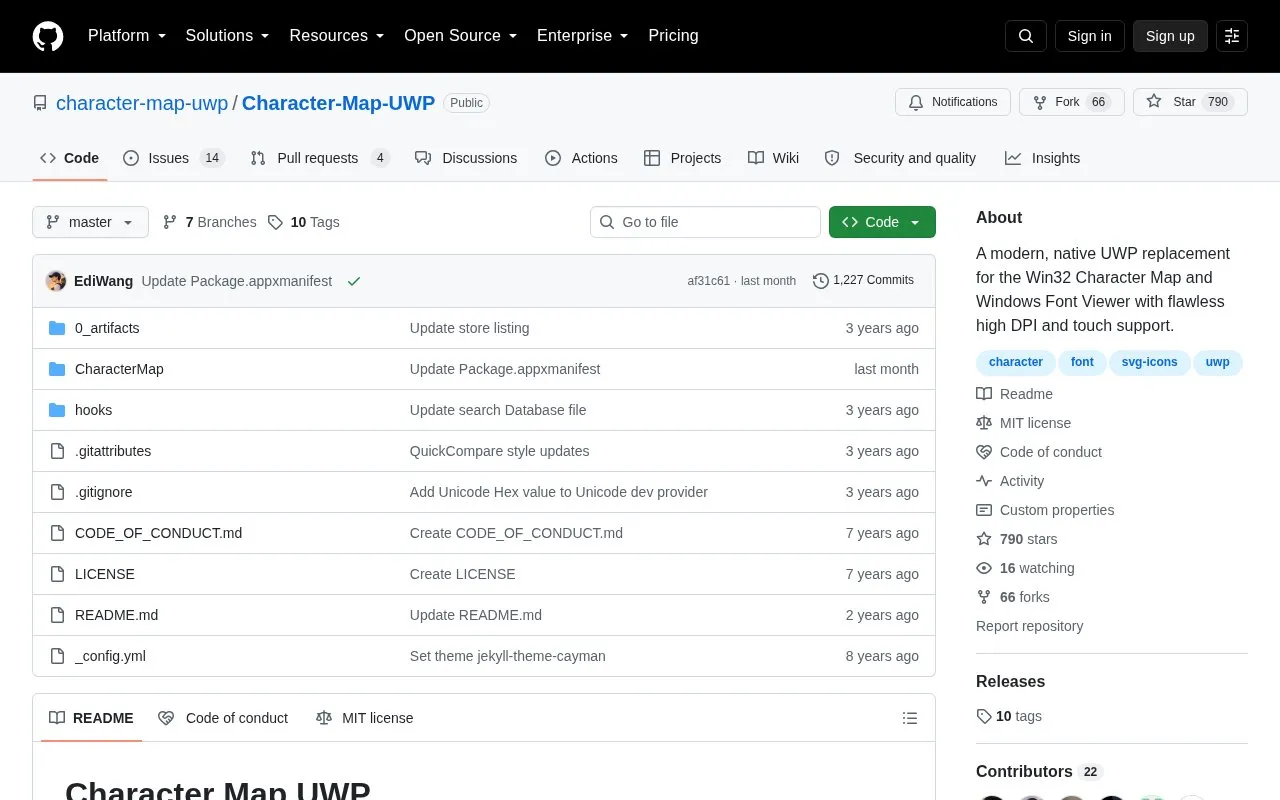The height and width of the screenshot is (800, 1280).
Task: Click the svg-icons topic tag
Action: tap(1149, 362)
